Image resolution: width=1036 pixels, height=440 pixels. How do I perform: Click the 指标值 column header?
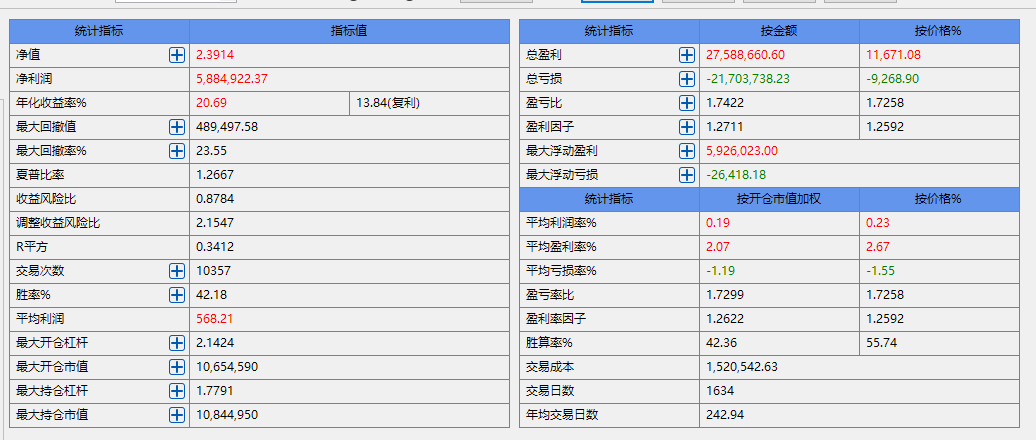[x=349, y=31]
